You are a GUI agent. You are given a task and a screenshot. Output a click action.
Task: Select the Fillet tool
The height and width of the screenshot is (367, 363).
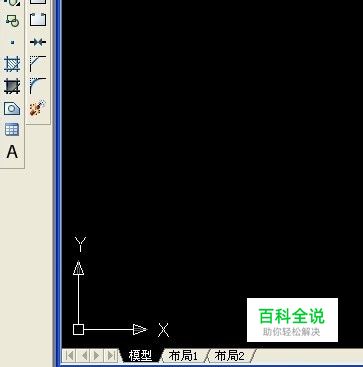pyautogui.click(x=38, y=86)
